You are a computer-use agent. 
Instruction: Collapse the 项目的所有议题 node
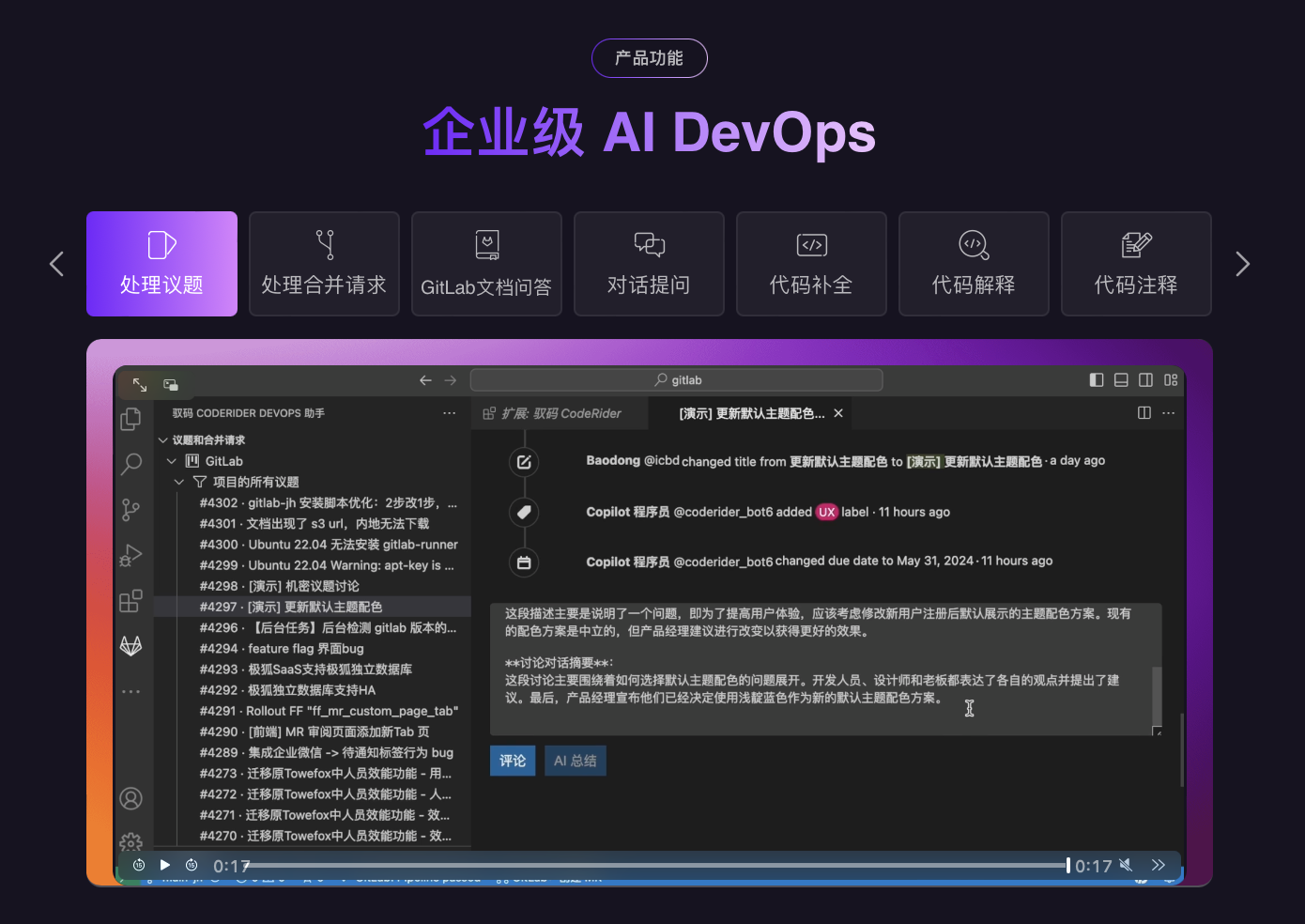pyautogui.click(x=179, y=482)
